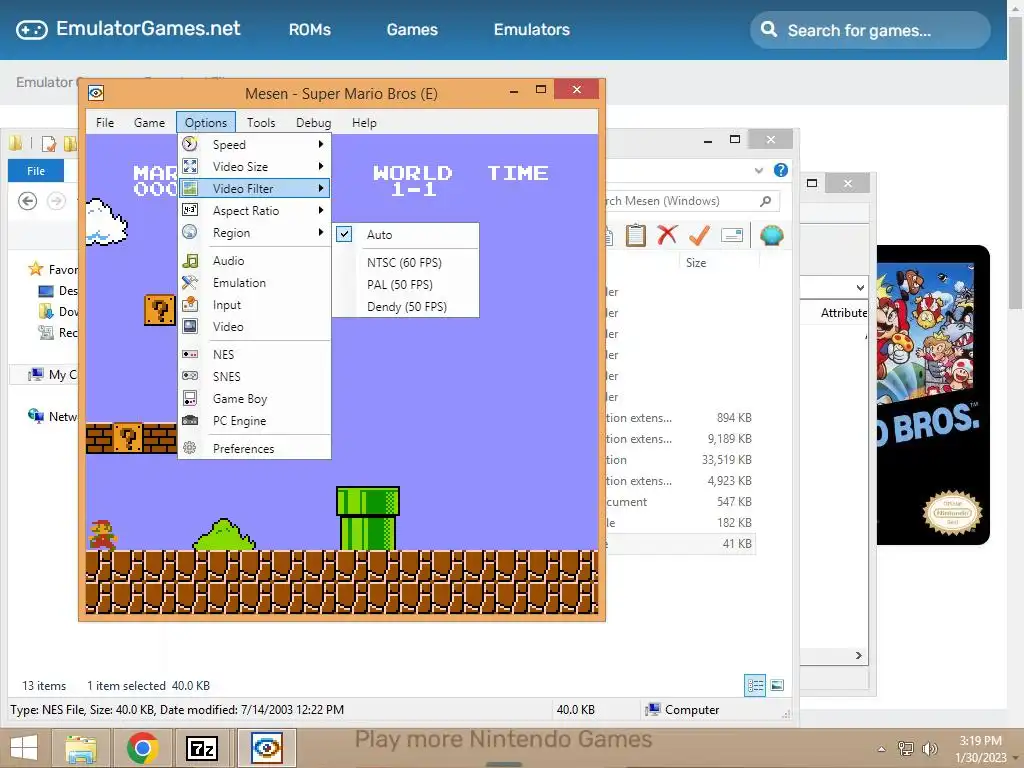Open Chrome from the taskbar
The height and width of the screenshot is (768, 1024).
(x=142, y=748)
